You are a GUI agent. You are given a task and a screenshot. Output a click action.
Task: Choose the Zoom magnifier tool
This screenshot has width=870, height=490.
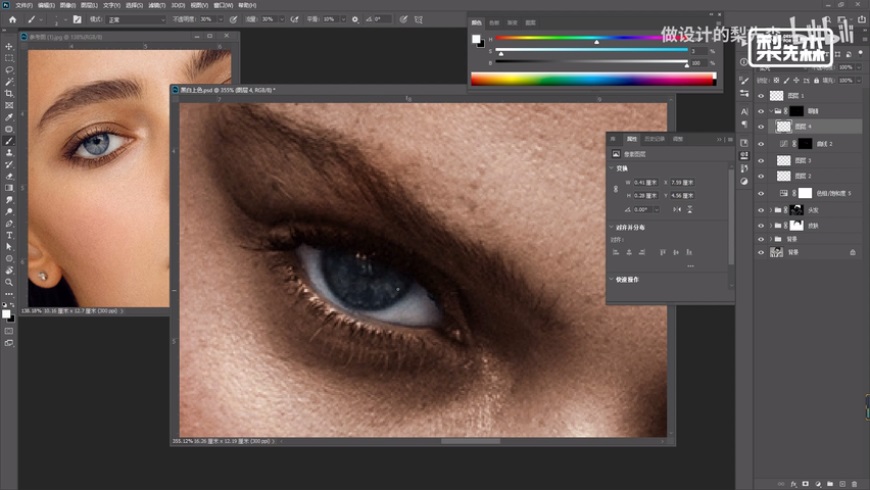tap(9, 281)
